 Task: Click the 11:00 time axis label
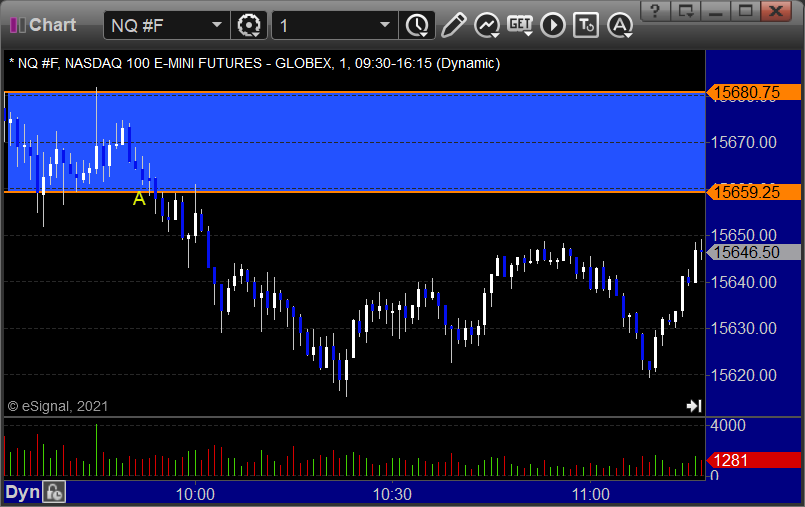click(x=590, y=494)
